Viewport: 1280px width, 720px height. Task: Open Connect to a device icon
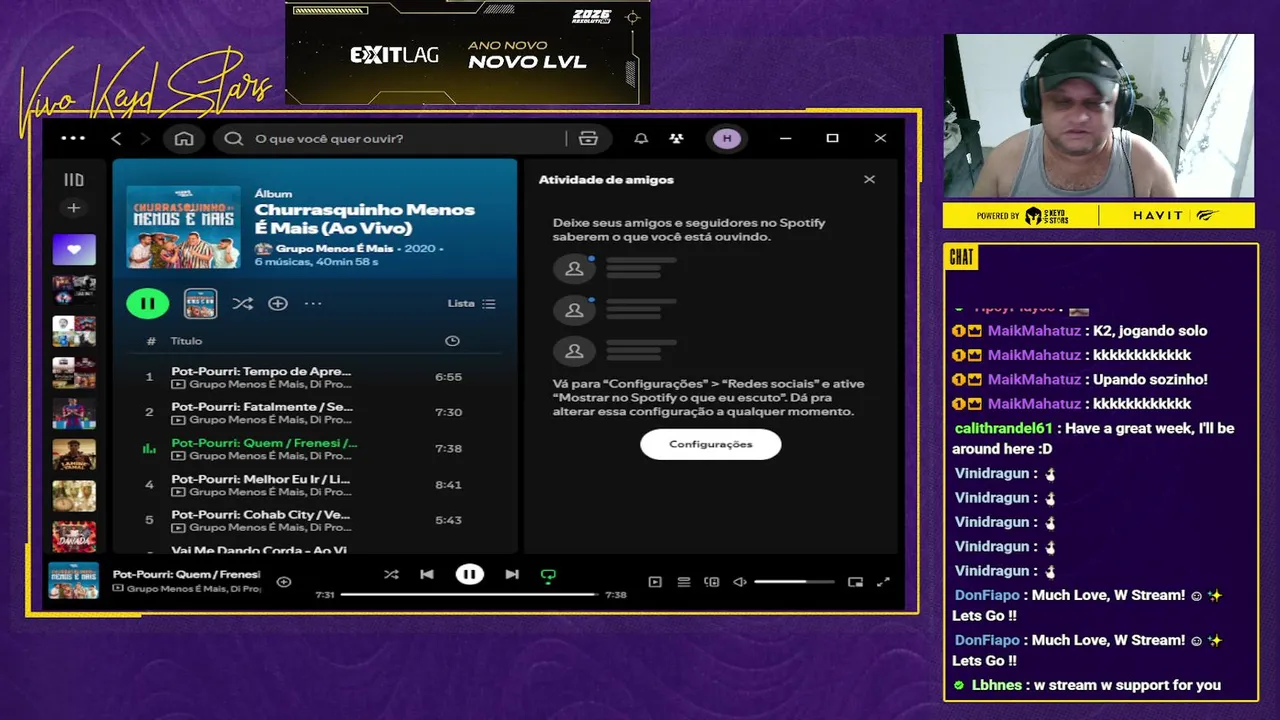click(x=712, y=582)
